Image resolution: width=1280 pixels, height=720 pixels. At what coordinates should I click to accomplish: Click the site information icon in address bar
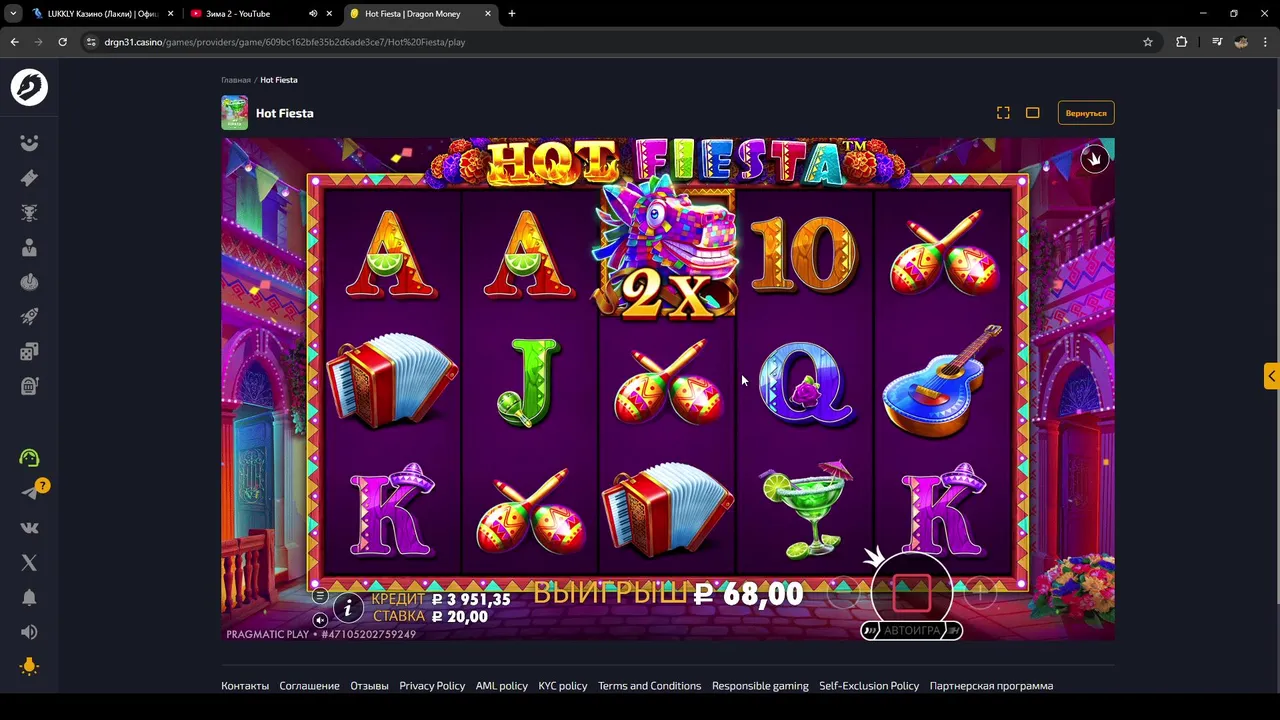click(x=91, y=42)
